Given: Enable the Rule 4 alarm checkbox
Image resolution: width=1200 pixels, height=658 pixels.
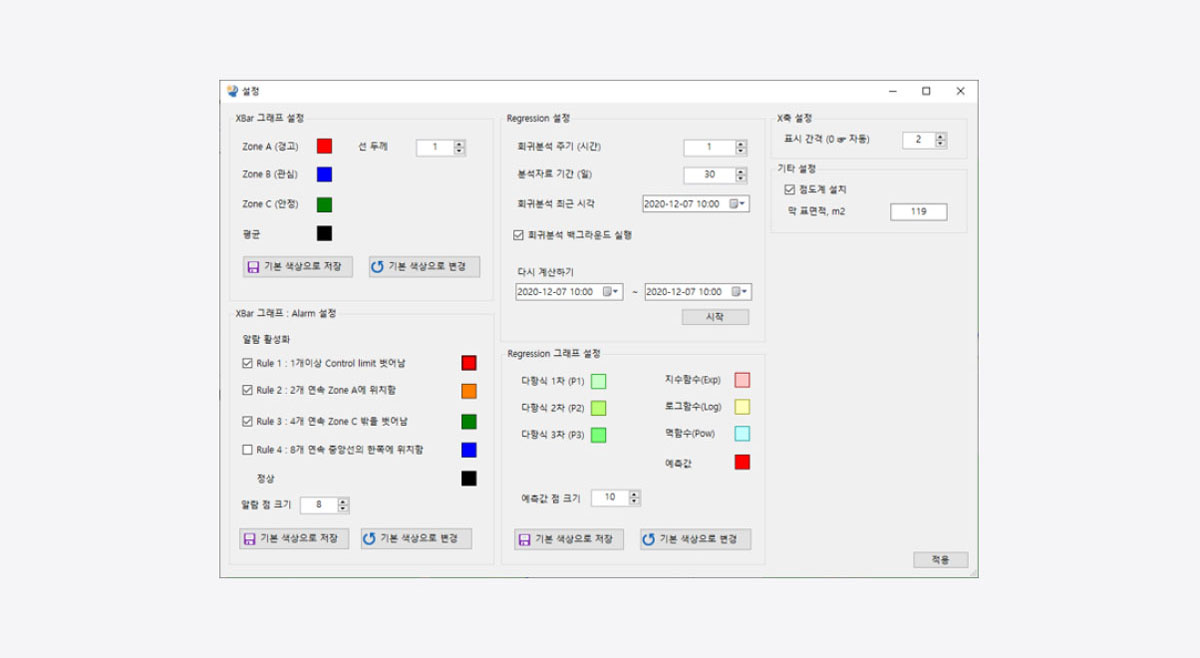Looking at the screenshot, I should click(248, 450).
